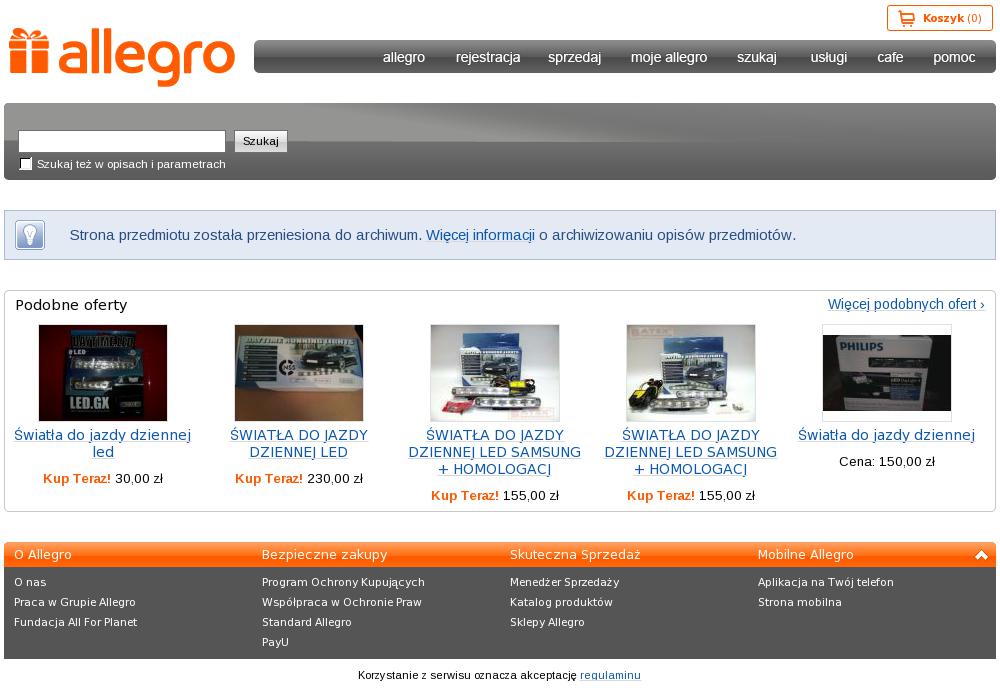1000x695 pixels.
Task: Open the pomoc menu item
Action: click(953, 57)
